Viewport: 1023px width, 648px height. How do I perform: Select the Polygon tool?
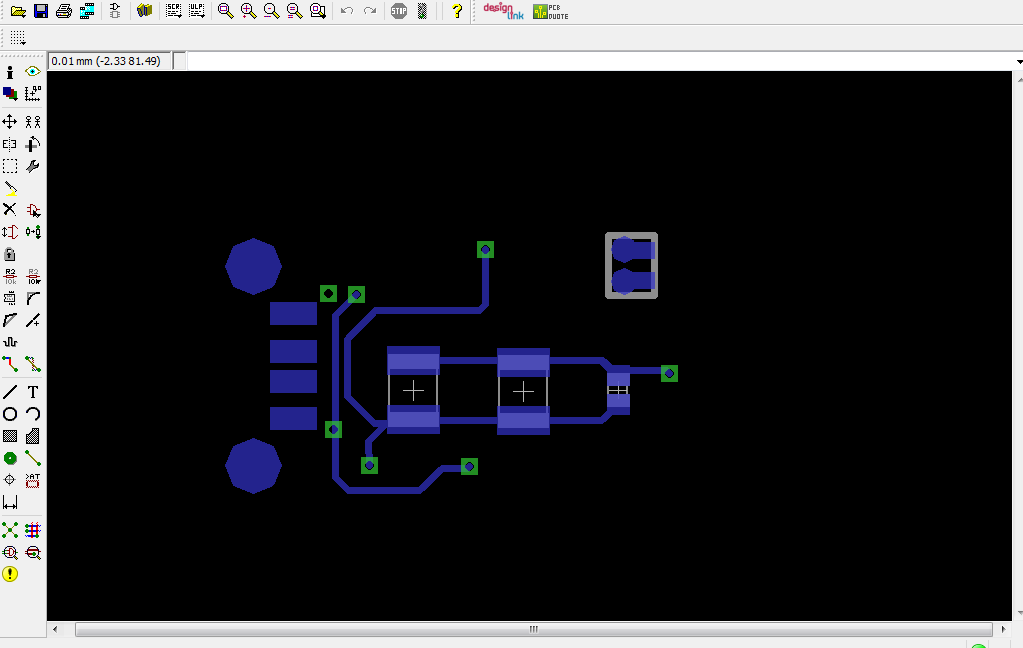tap(33, 437)
